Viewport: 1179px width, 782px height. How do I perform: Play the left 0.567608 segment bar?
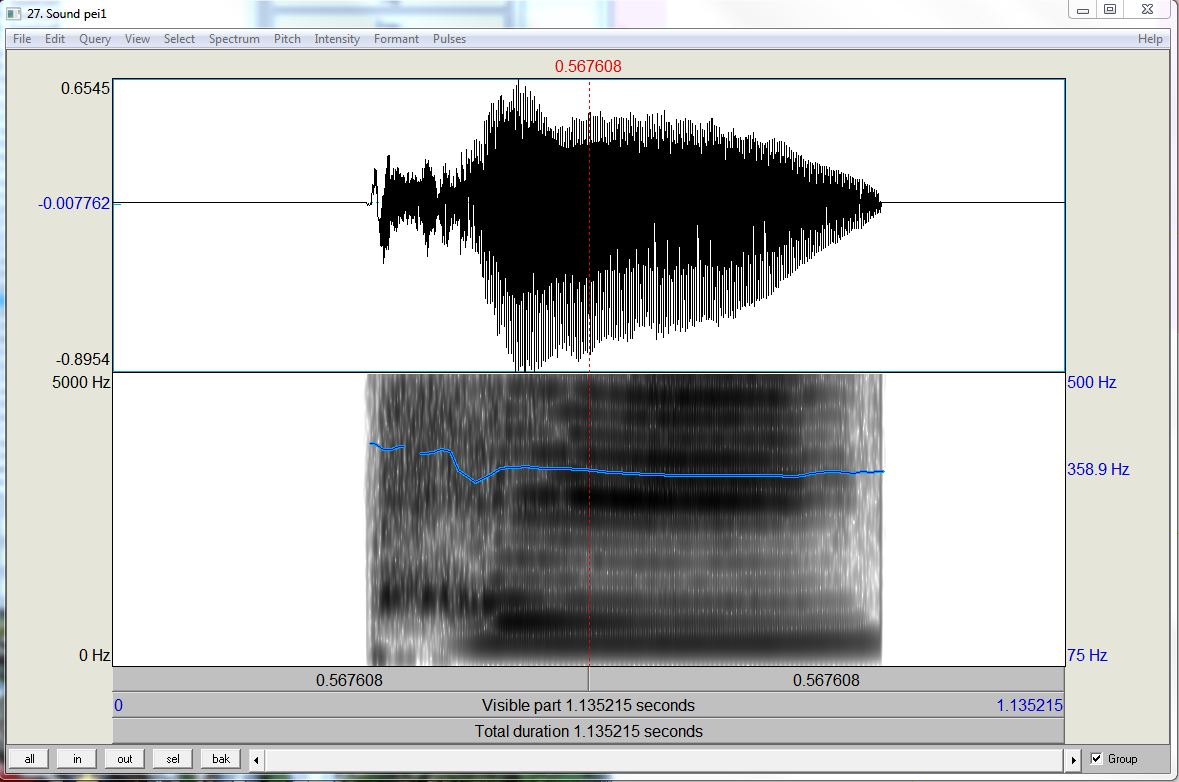350,680
